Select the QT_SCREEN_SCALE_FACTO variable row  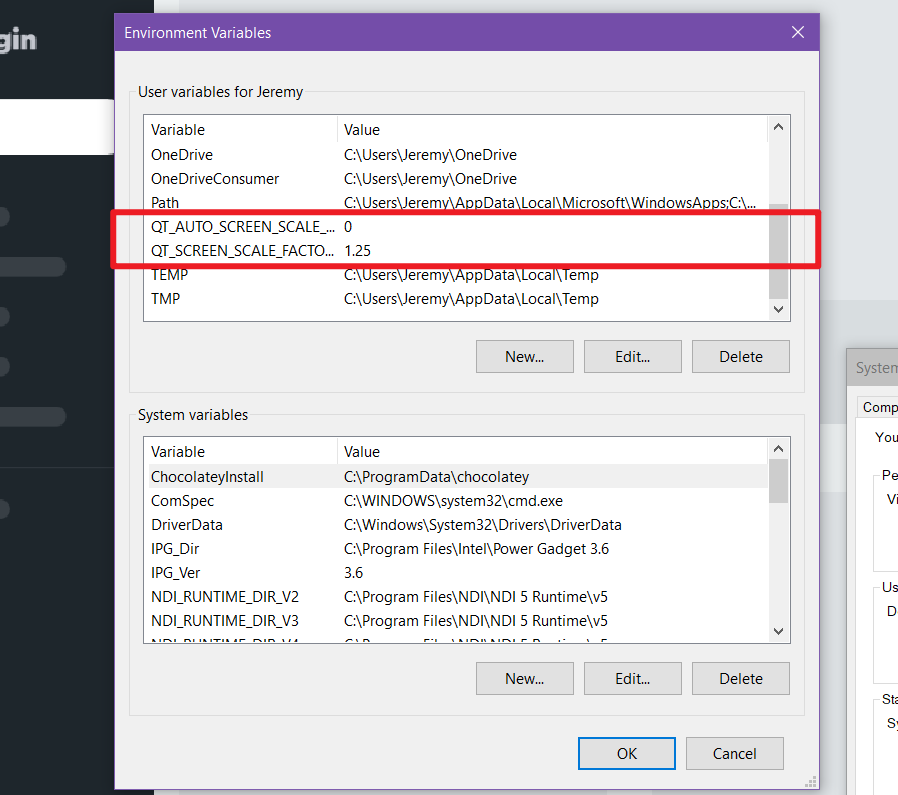point(458,251)
